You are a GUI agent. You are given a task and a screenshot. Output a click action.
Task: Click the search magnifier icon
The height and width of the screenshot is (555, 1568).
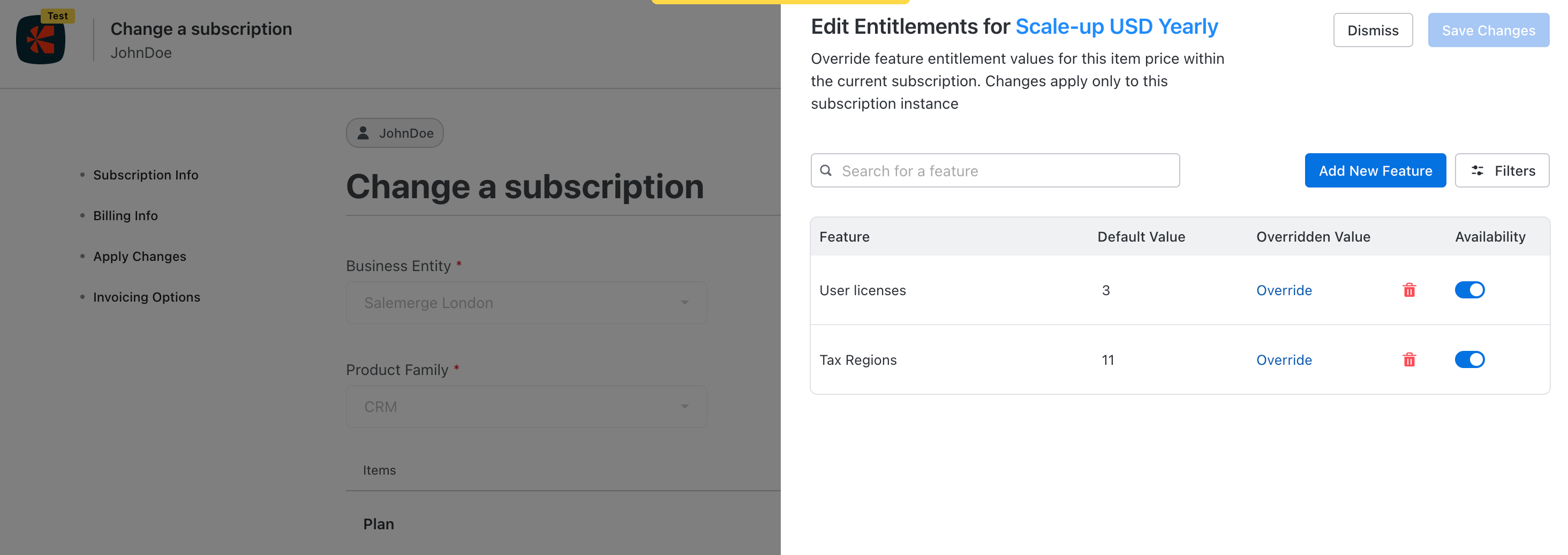click(x=826, y=170)
